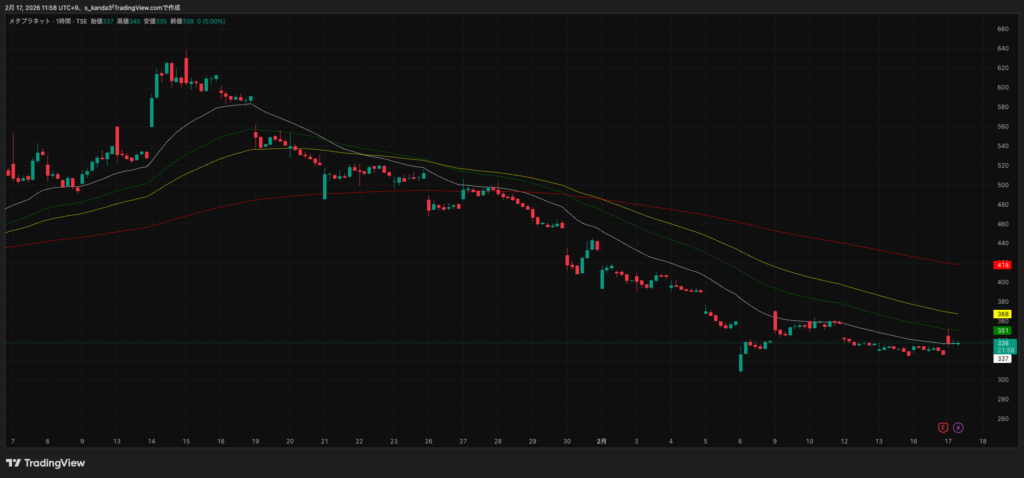Click the 高値 340 high value in legend
The image size is (1024, 478).
coord(127,20)
